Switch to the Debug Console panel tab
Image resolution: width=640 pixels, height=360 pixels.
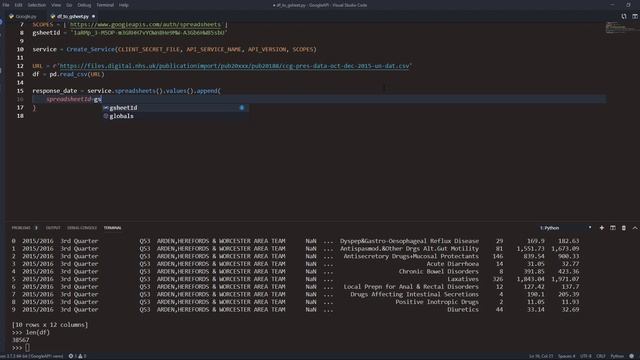pos(82,228)
